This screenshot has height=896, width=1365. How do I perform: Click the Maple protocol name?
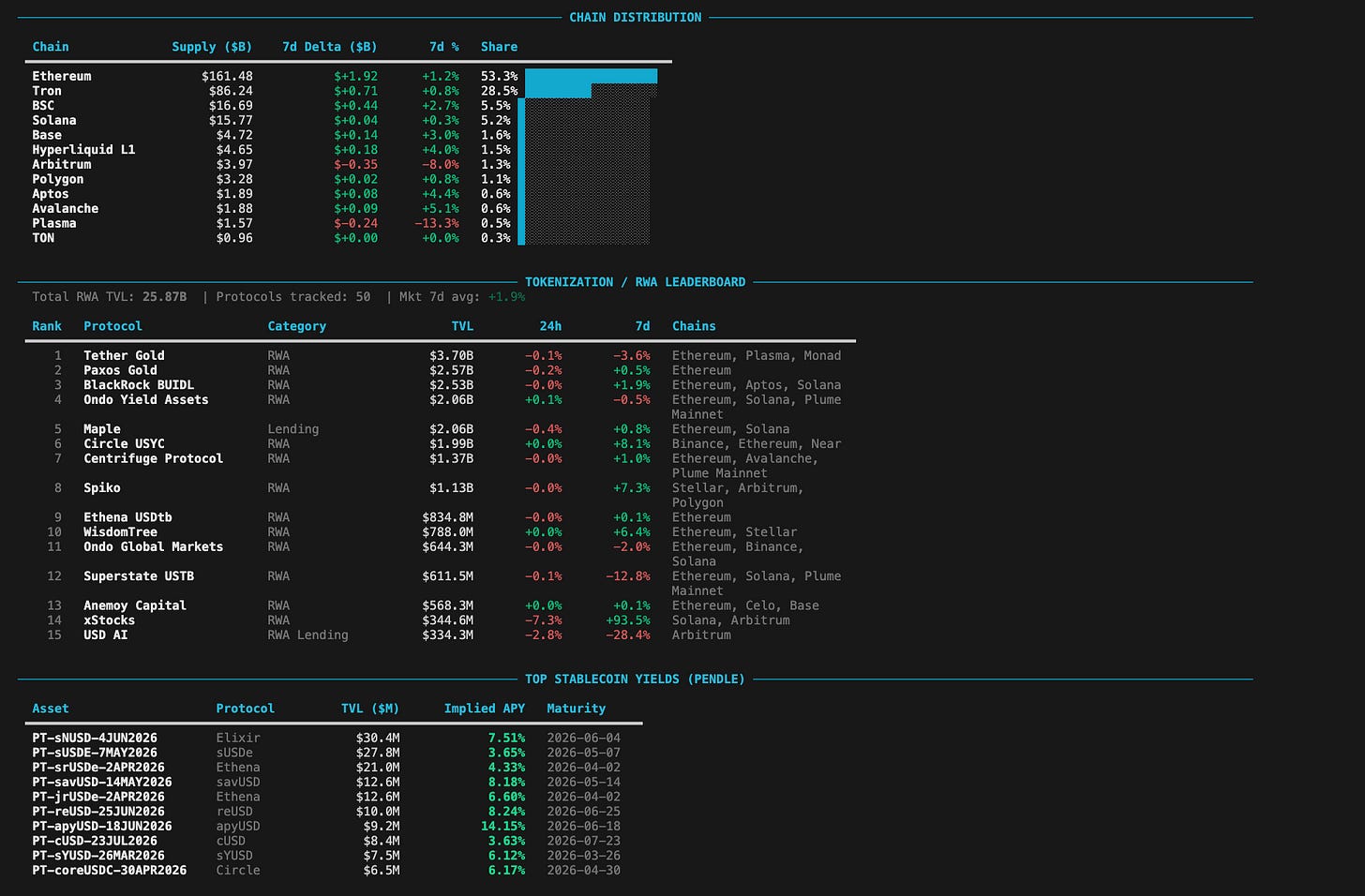pyautogui.click(x=102, y=429)
